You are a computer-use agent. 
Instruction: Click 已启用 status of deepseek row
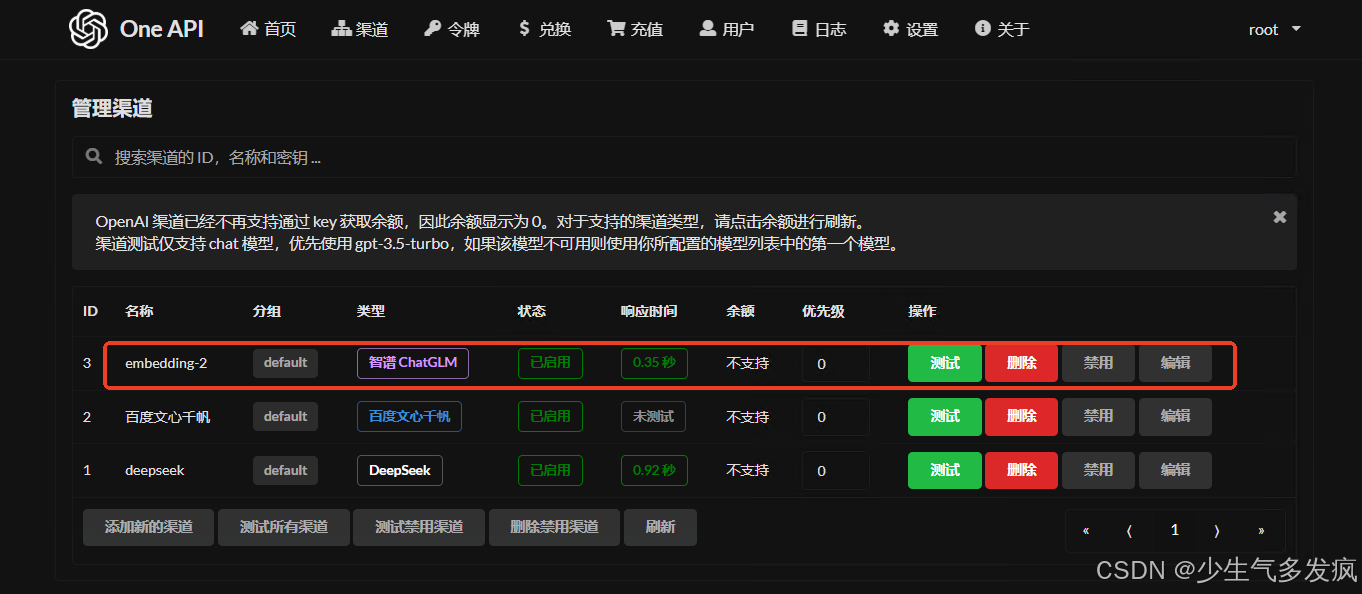click(x=550, y=470)
